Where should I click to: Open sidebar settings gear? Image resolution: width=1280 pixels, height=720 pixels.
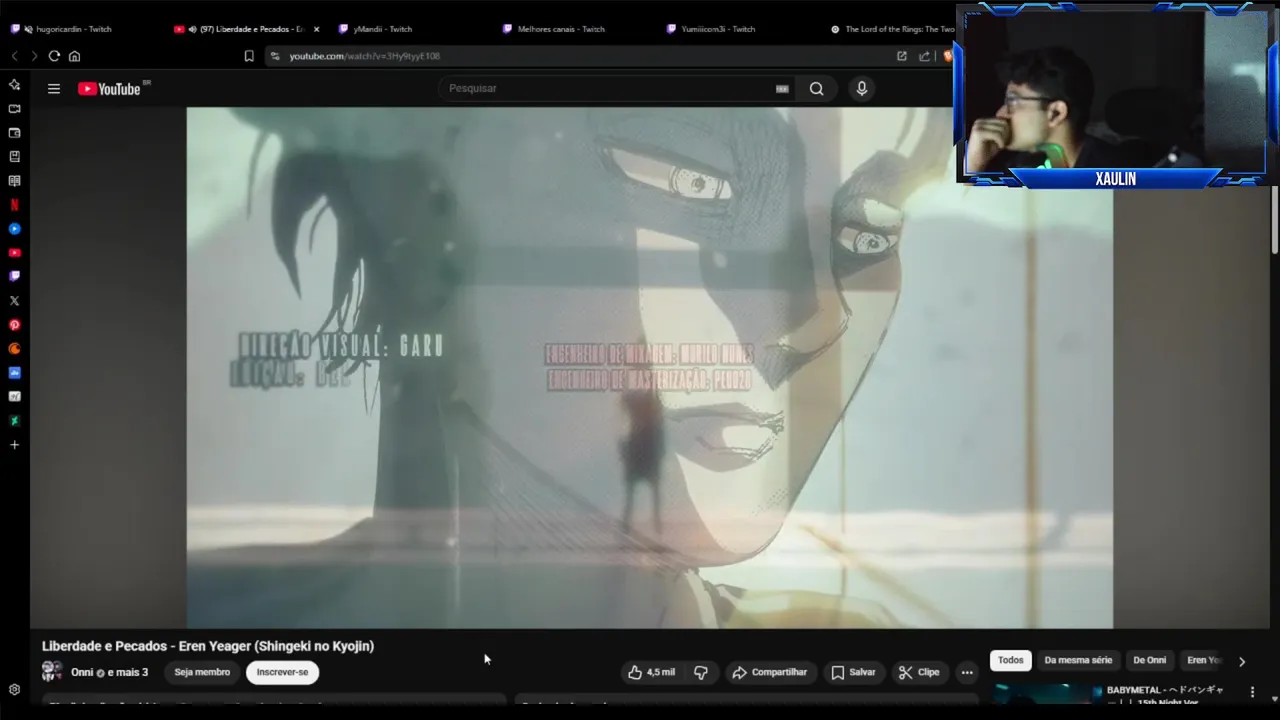pyautogui.click(x=14, y=690)
